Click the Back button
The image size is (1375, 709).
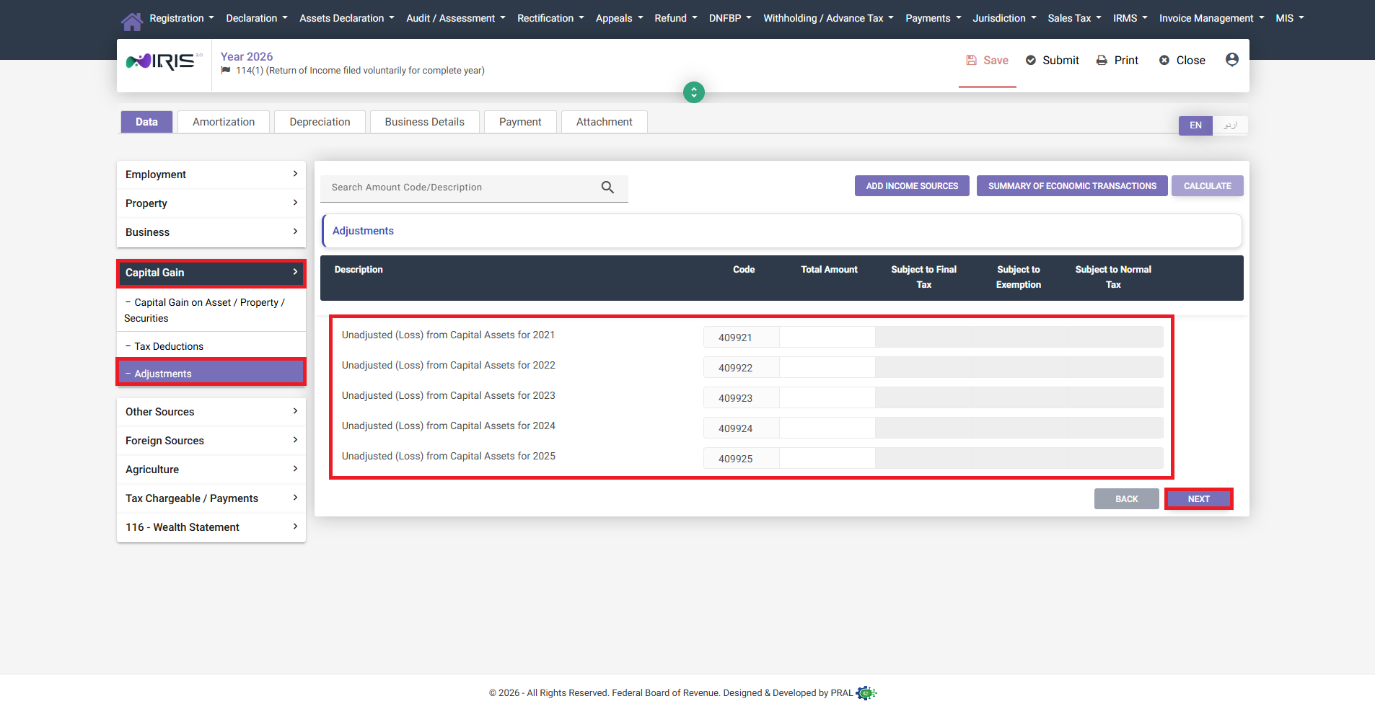pyautogui.click(x=1127, y=499)
